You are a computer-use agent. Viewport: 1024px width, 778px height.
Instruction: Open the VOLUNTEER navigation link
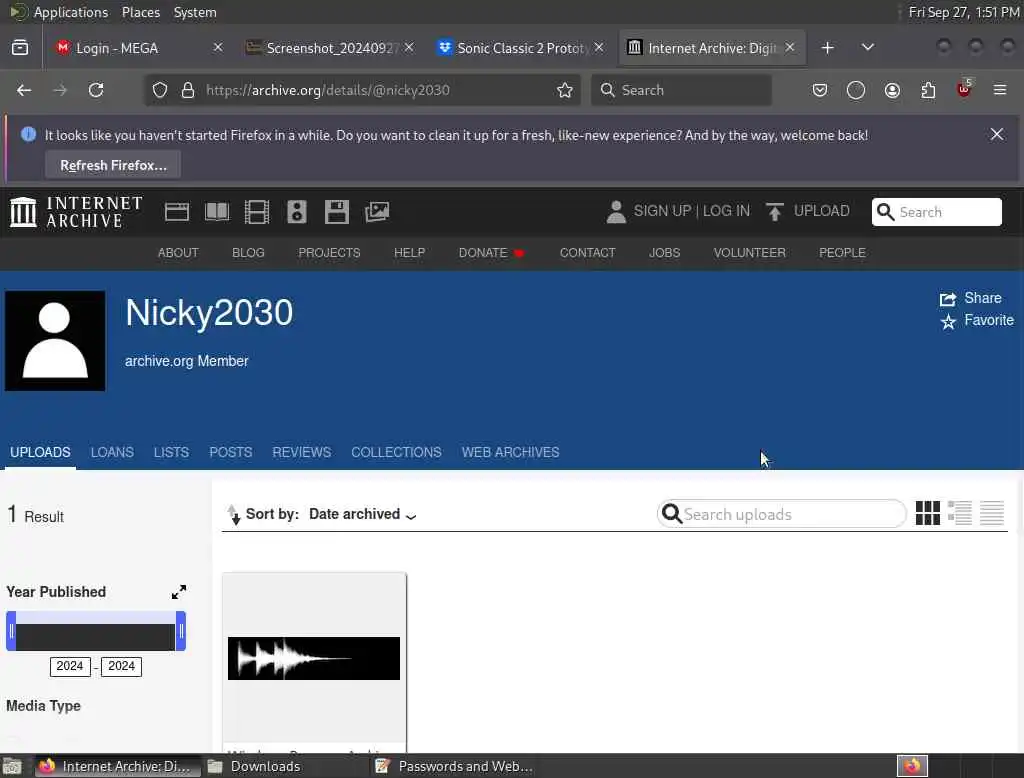point(750,253)
